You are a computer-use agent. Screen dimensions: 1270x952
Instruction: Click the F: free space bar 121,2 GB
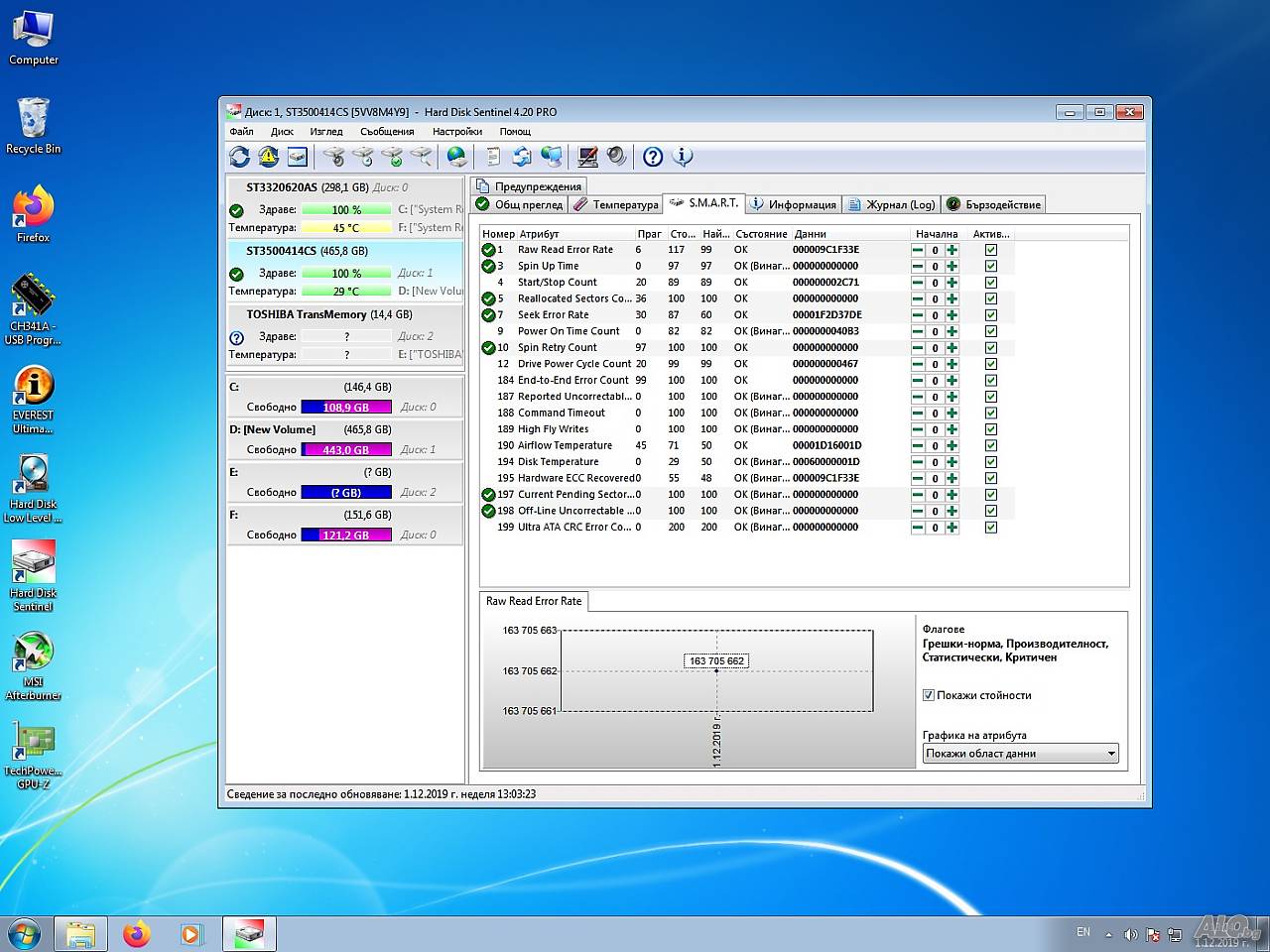(346, 535)
